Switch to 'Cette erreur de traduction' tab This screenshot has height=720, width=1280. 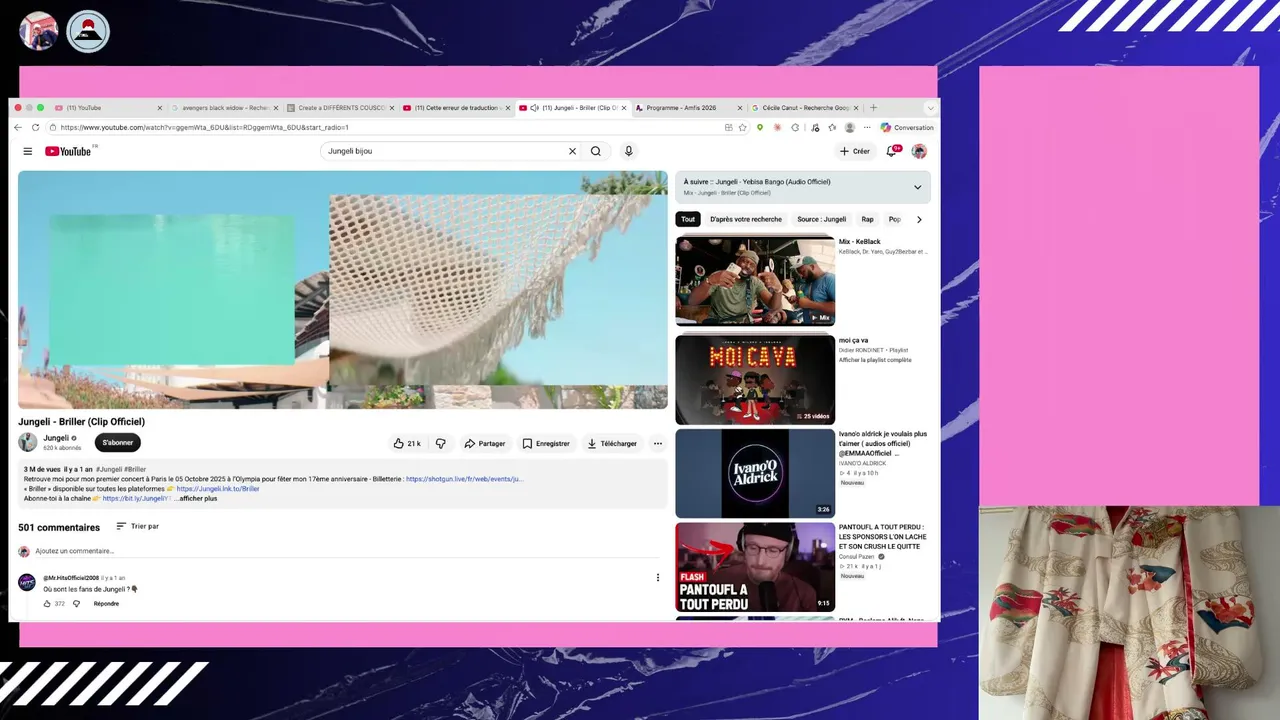point(457,107)
